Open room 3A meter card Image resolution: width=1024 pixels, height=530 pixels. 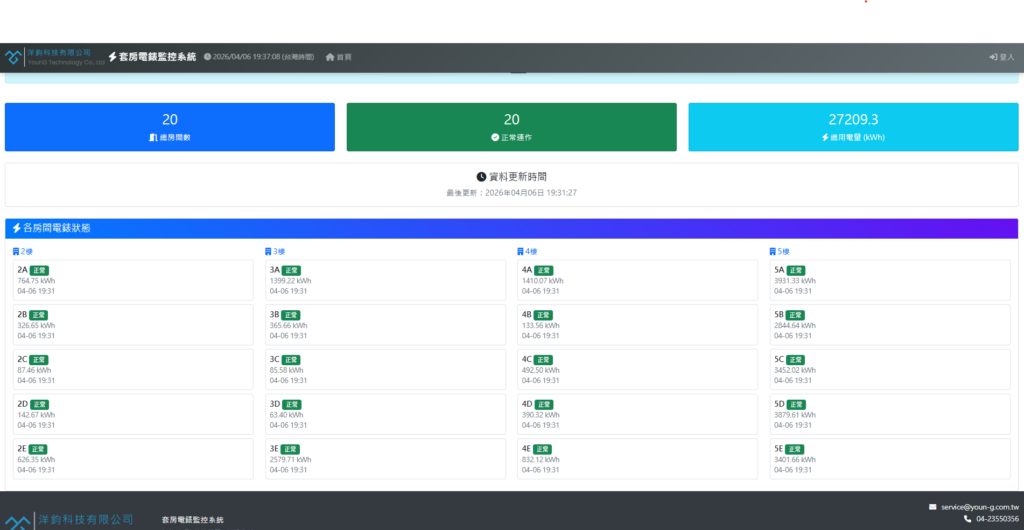385,280
